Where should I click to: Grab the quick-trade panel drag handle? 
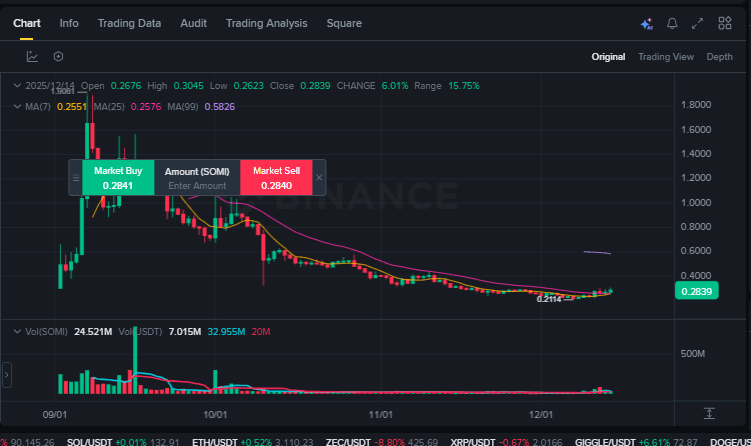76,178
